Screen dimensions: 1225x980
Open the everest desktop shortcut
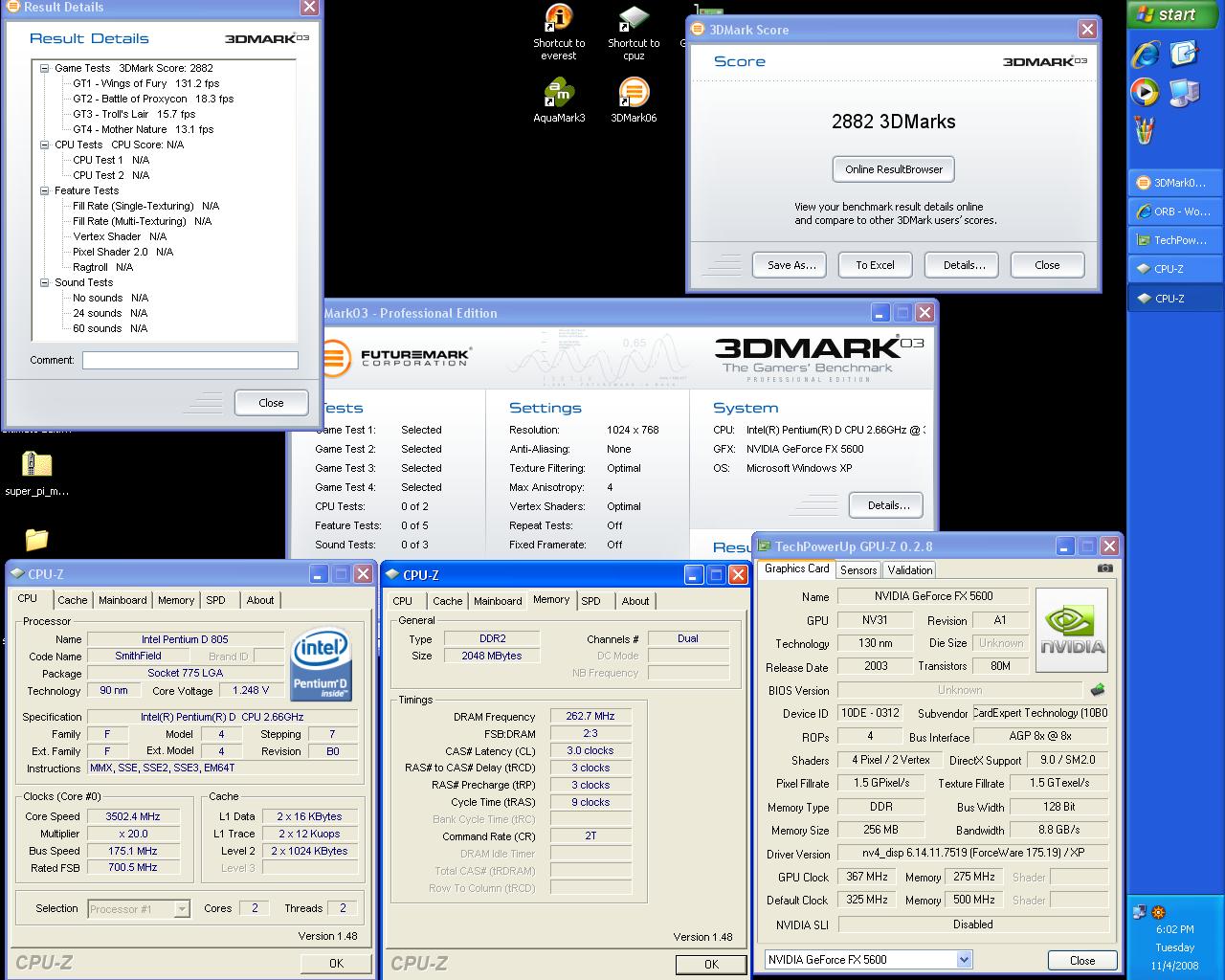pos(559,32)
